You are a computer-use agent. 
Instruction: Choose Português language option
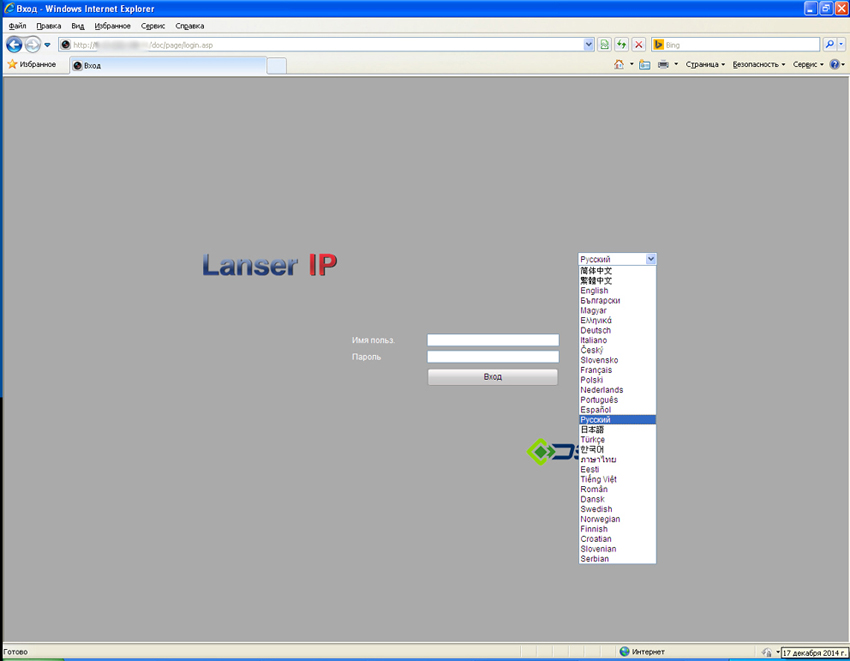(617, 400)
